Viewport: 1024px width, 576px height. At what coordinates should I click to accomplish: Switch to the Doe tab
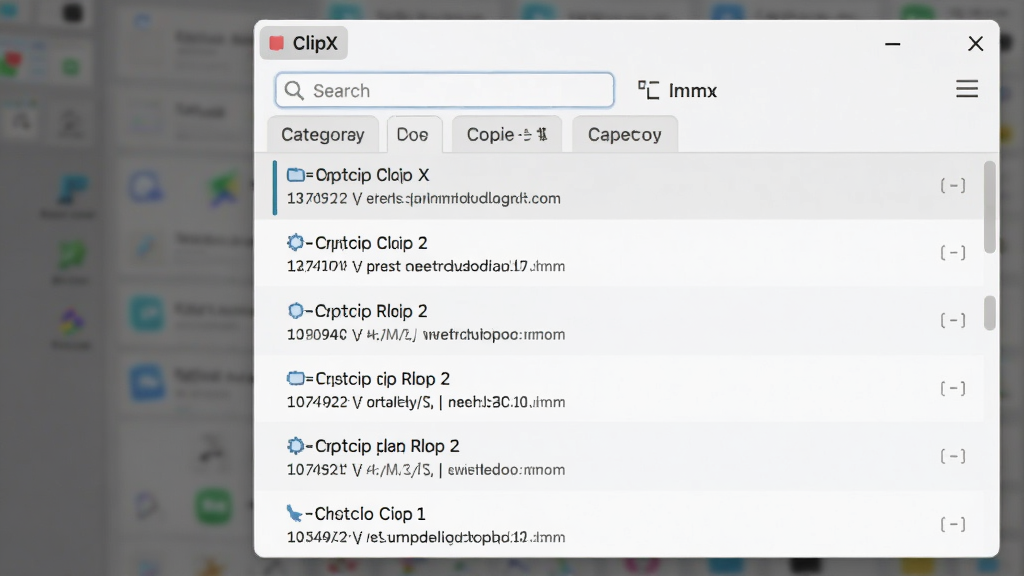click(413, 135)
